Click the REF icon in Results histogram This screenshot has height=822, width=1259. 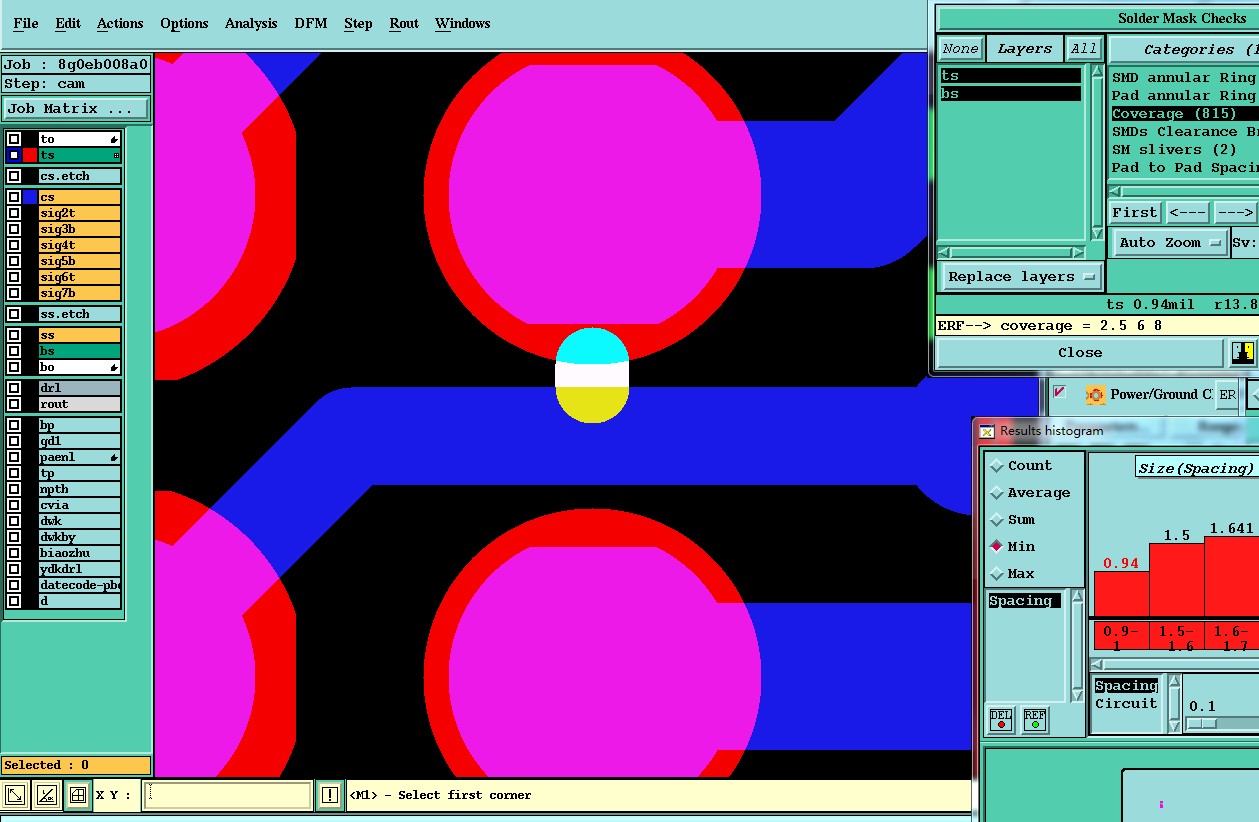tap(1035, 719)
